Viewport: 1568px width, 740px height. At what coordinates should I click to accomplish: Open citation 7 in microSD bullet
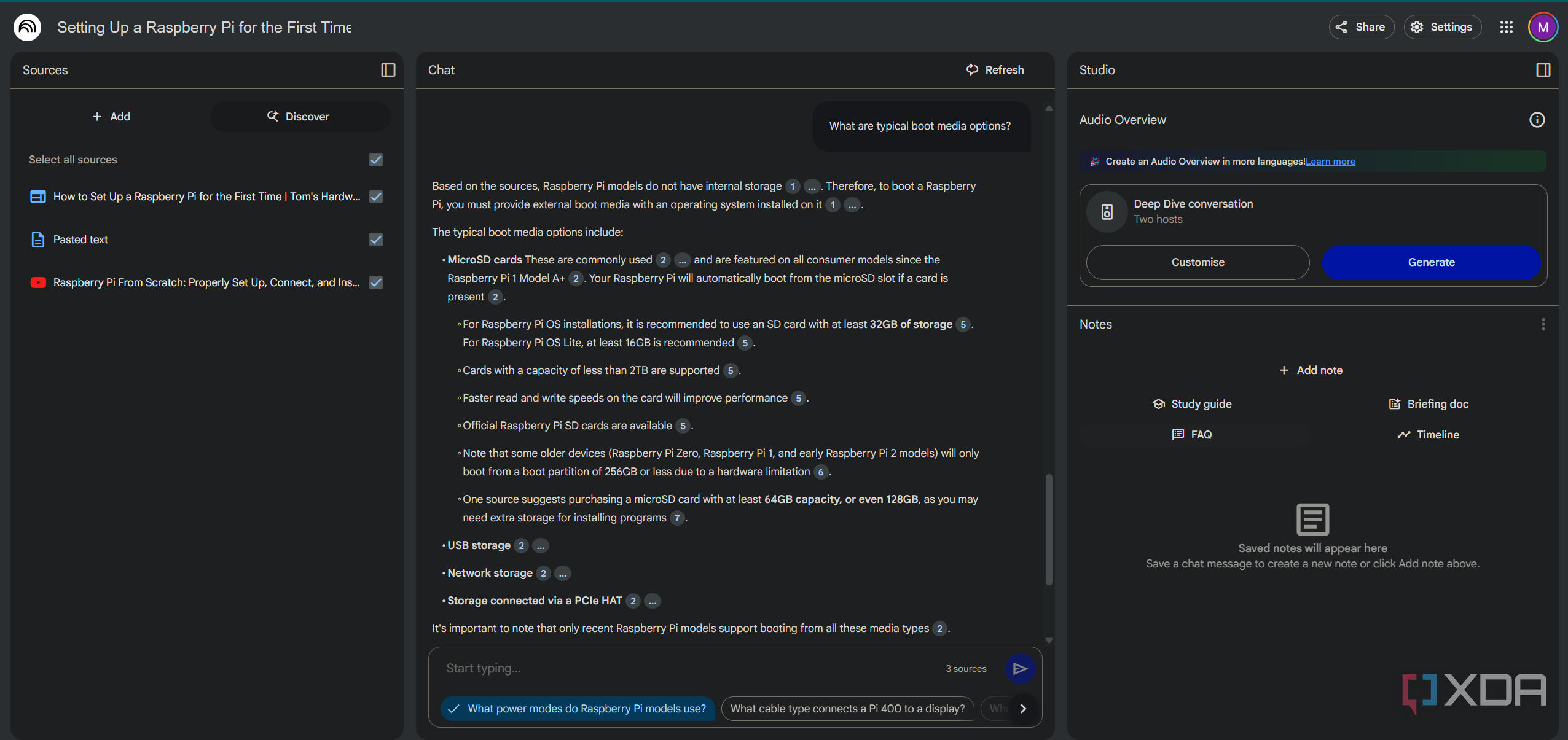(677, 518)
